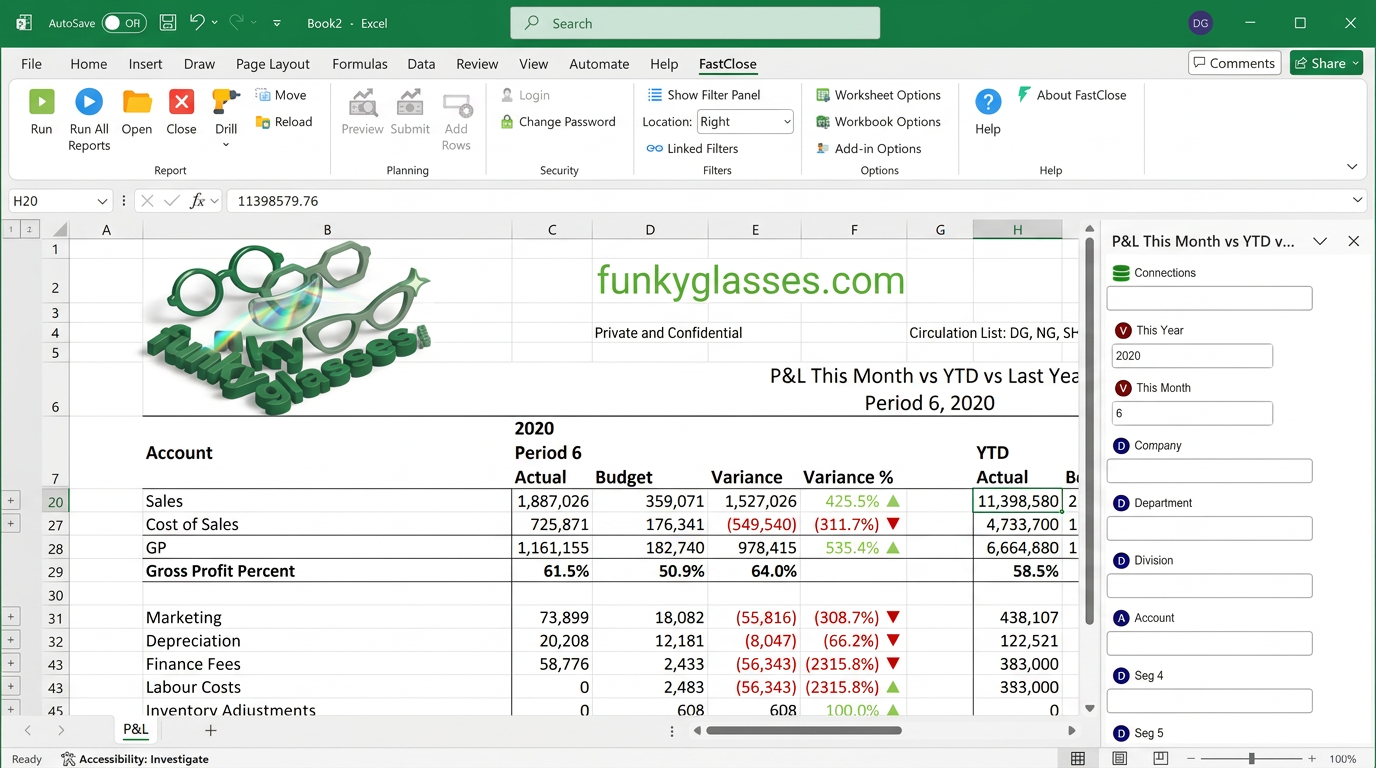
Task: Click the Comments button
Action: coord(1234,63)
